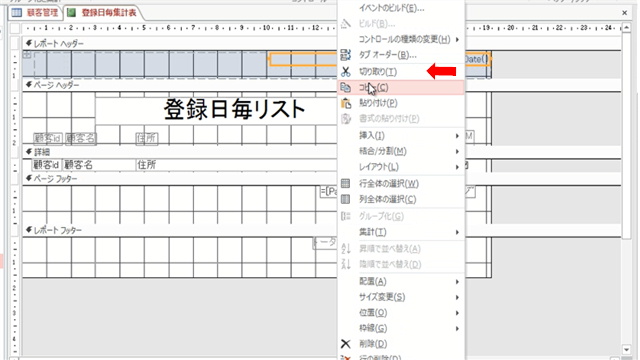Switch to the 顧客管理 tab
640x360 pixels.
tap(35, 13)
